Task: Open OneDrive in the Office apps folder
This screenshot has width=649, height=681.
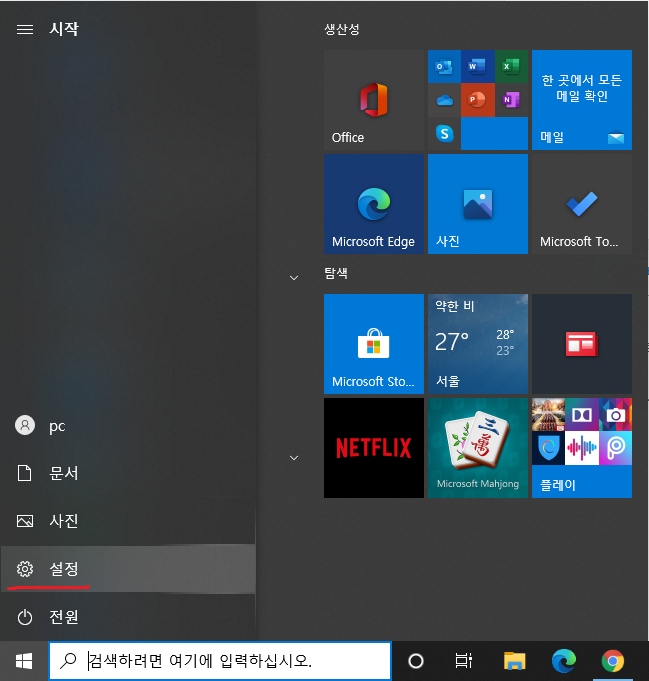Action: (x=444, y=100)
